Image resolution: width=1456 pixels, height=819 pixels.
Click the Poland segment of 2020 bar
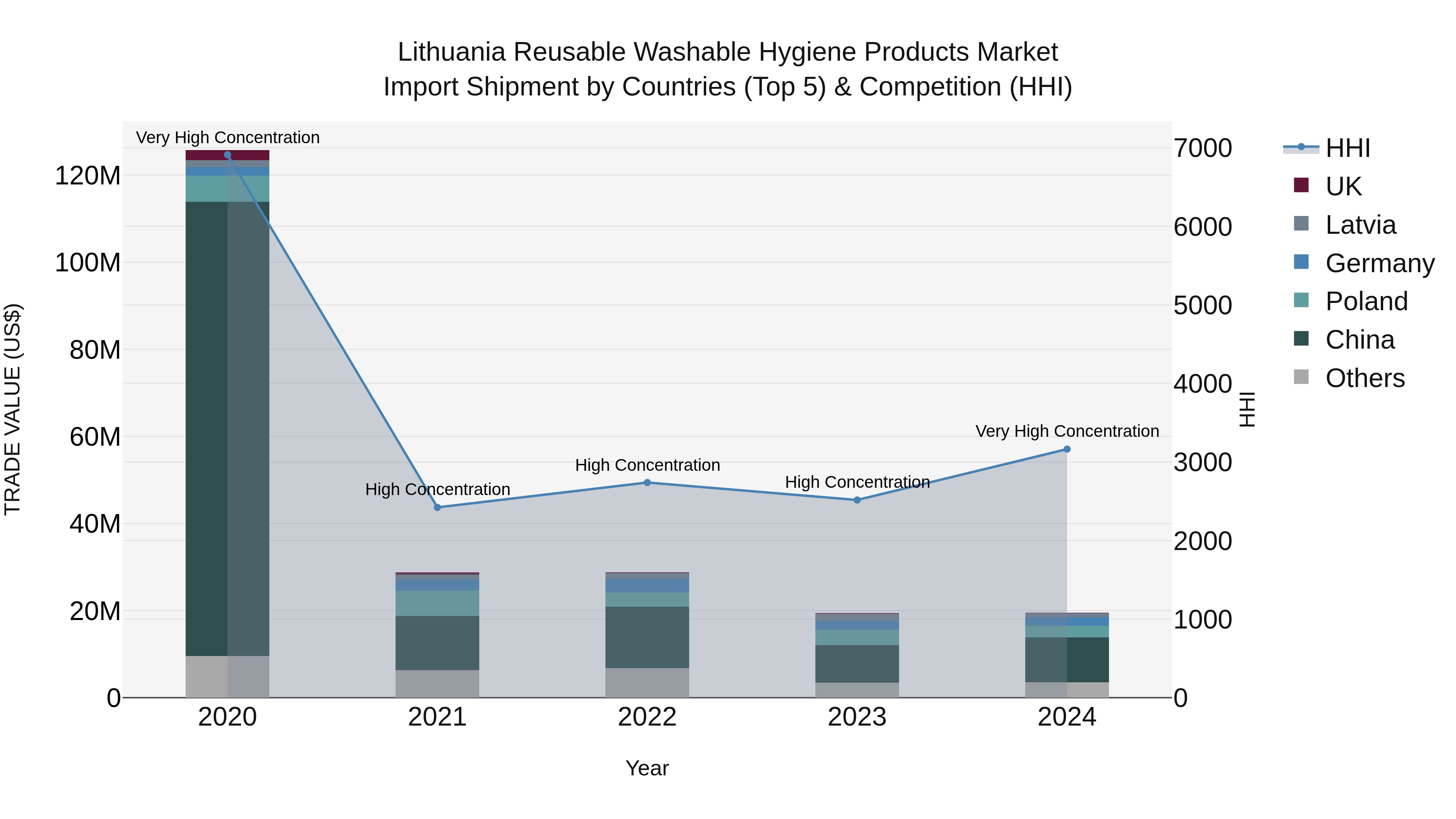(x=227, y=189)
